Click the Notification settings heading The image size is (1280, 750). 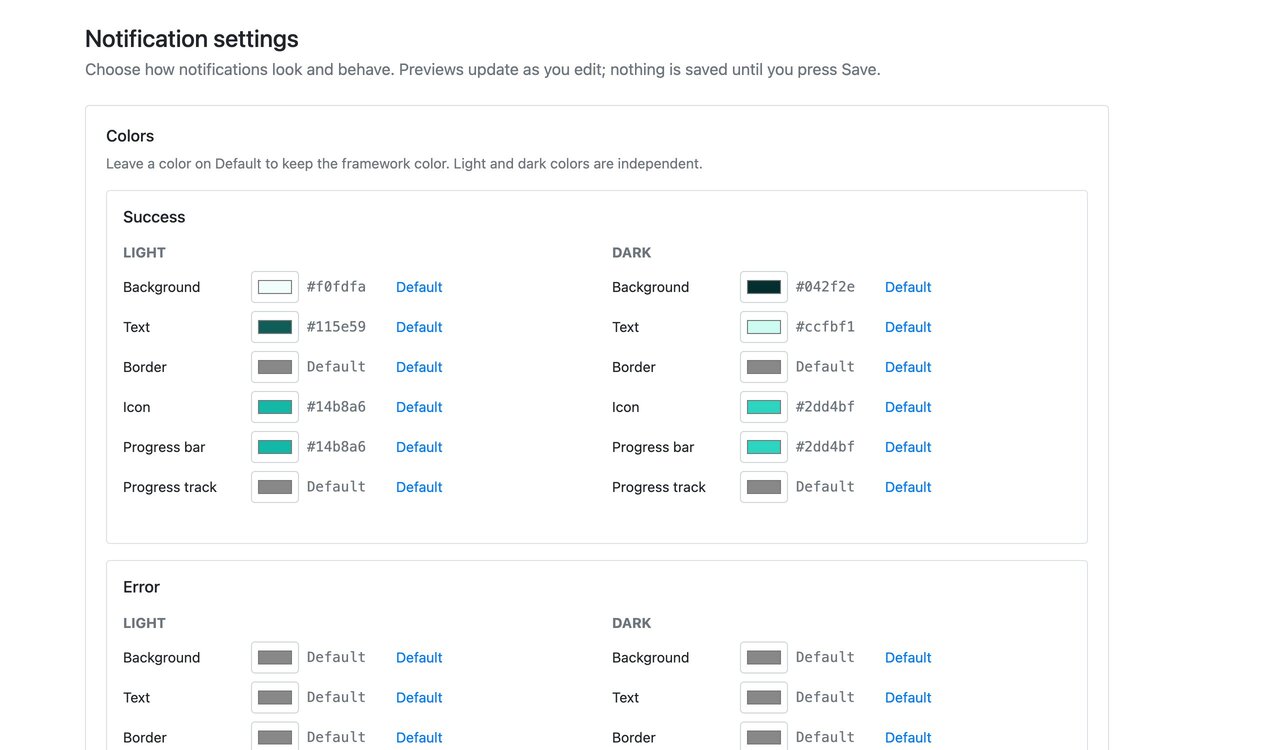[x=192, y=39]
